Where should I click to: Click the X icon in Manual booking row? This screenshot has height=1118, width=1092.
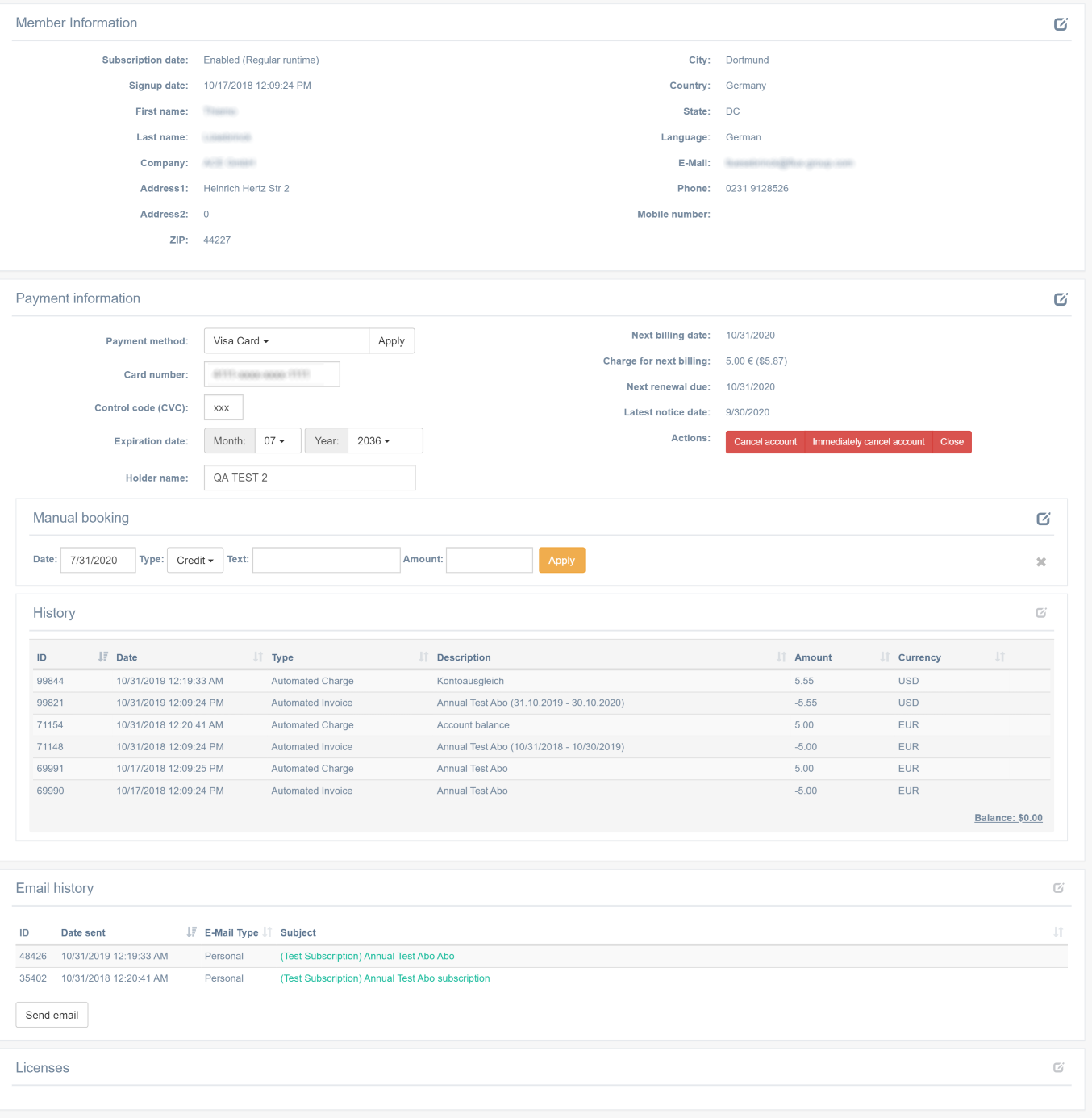(x=1041, y=562)
